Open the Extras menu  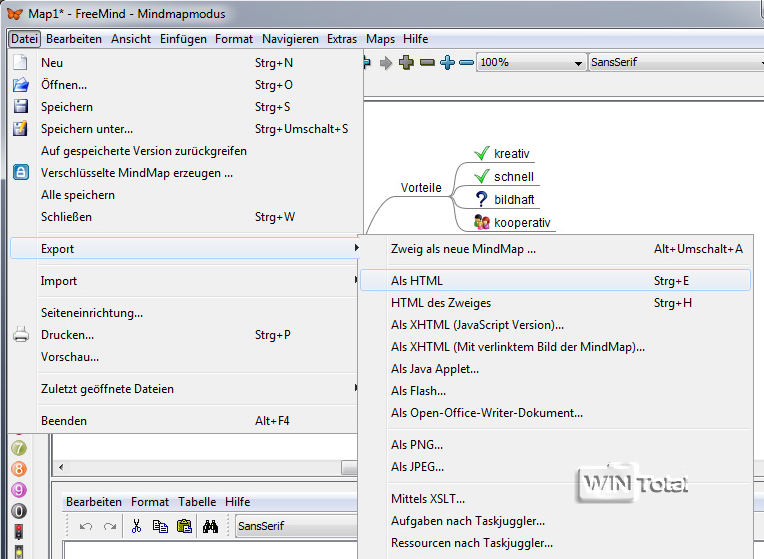click(x=342, y=39)
